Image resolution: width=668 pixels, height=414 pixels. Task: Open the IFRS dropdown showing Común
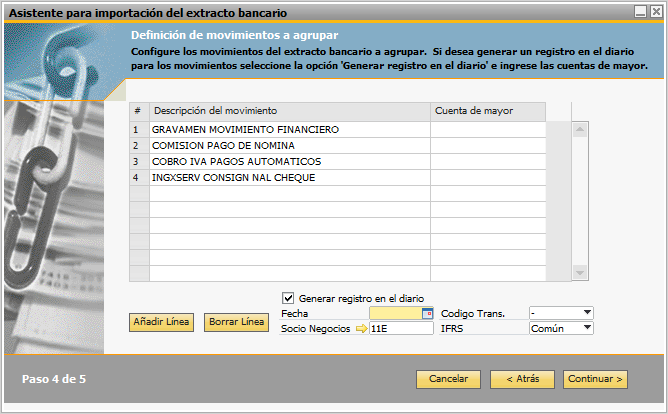(586, 328)
